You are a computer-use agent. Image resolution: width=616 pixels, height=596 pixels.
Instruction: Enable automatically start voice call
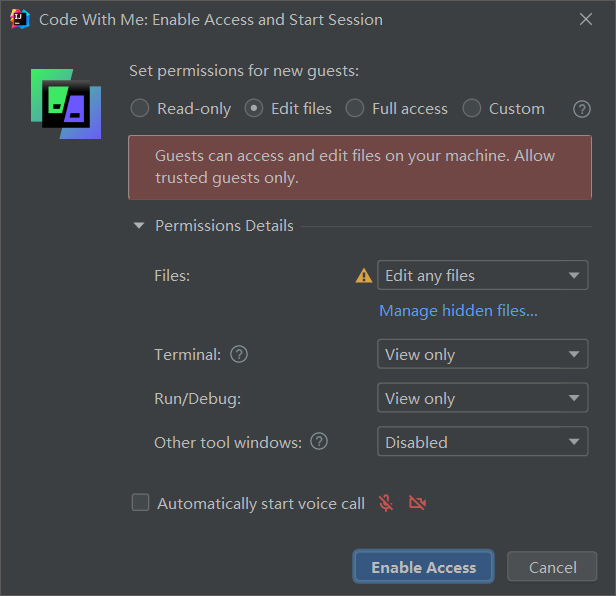click(x=141, y=503)
